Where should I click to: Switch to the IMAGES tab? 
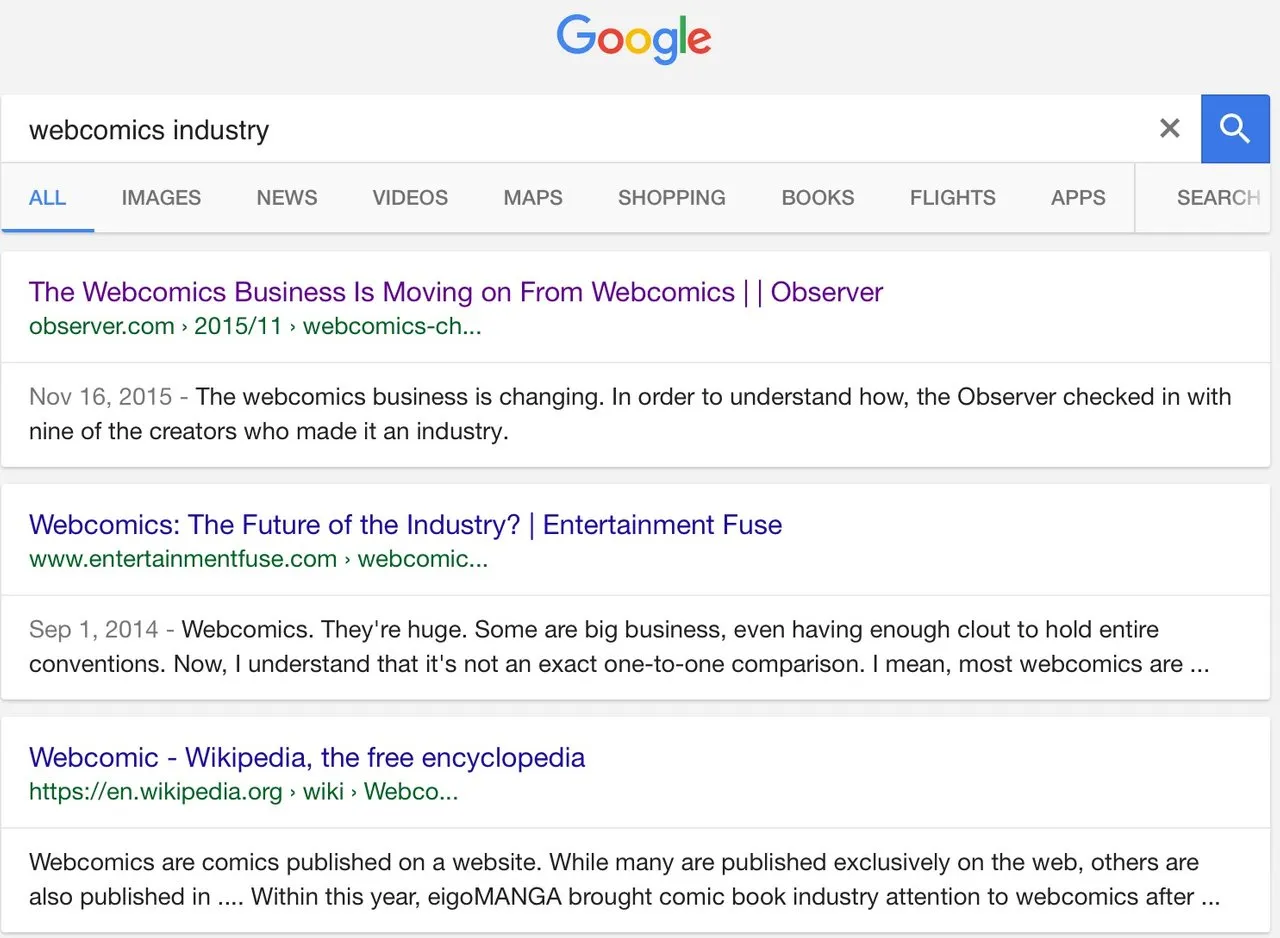click(x=161, y=198)
